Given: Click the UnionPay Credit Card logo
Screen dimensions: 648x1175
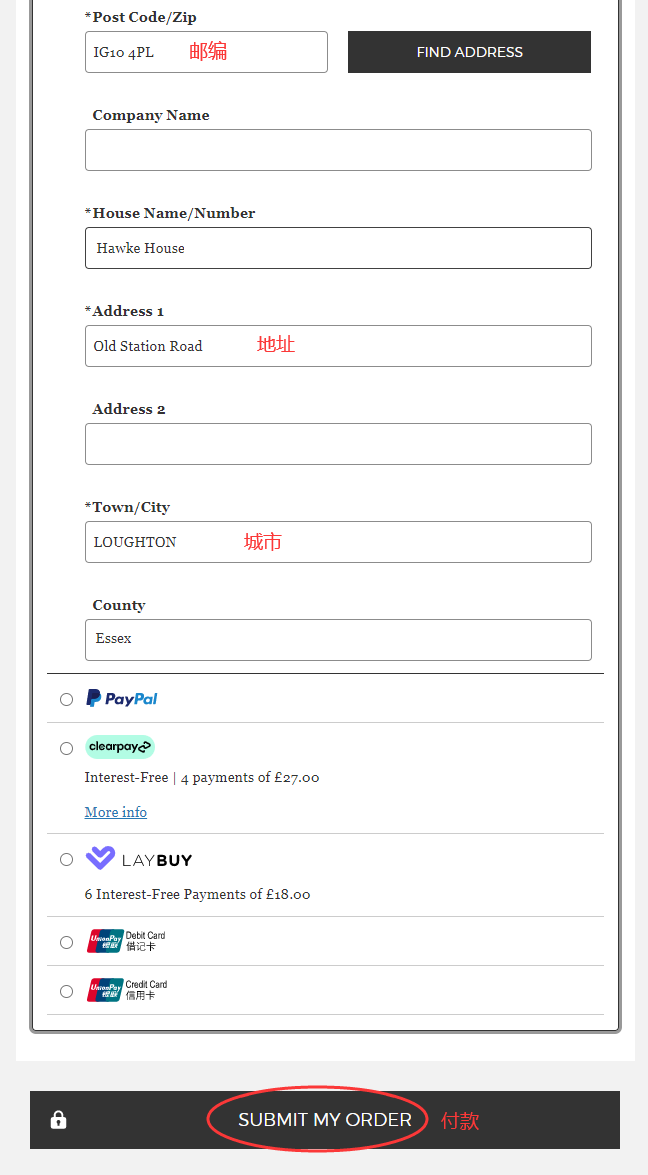Looking at the screenshot, I should tap(127, 990).
